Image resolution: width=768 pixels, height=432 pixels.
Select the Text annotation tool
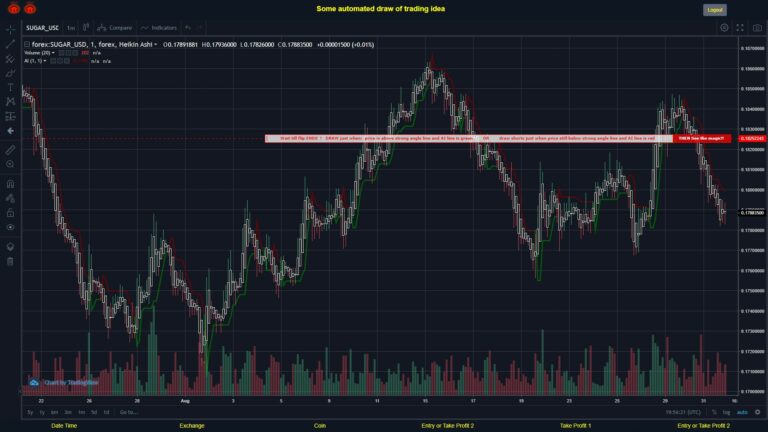10,87
